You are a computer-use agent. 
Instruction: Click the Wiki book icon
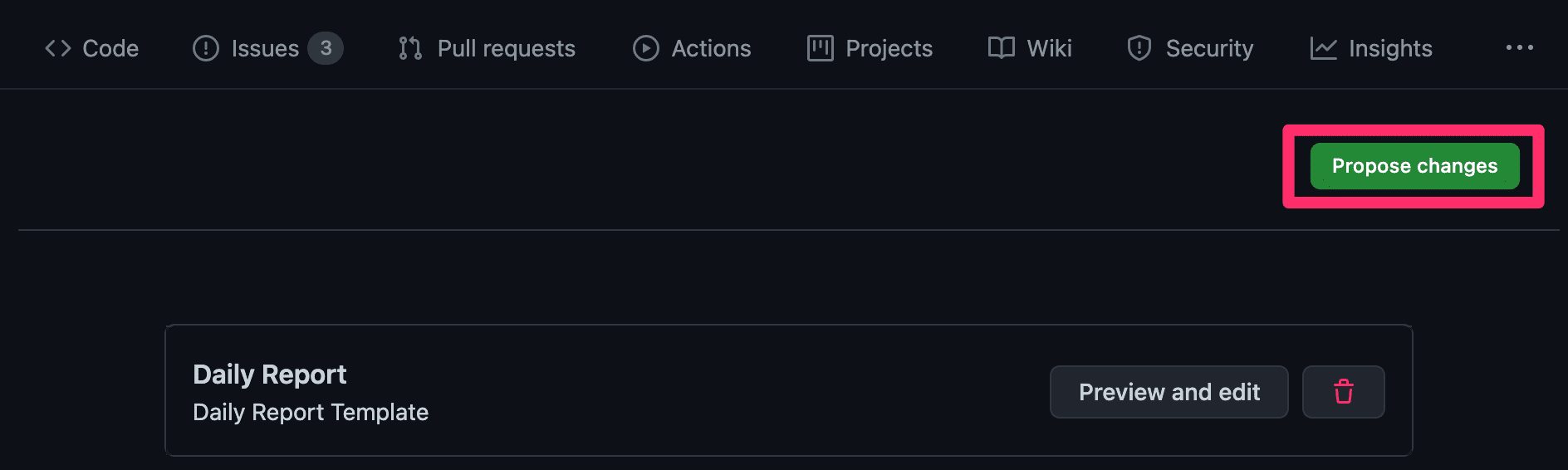click(1001, 48)
